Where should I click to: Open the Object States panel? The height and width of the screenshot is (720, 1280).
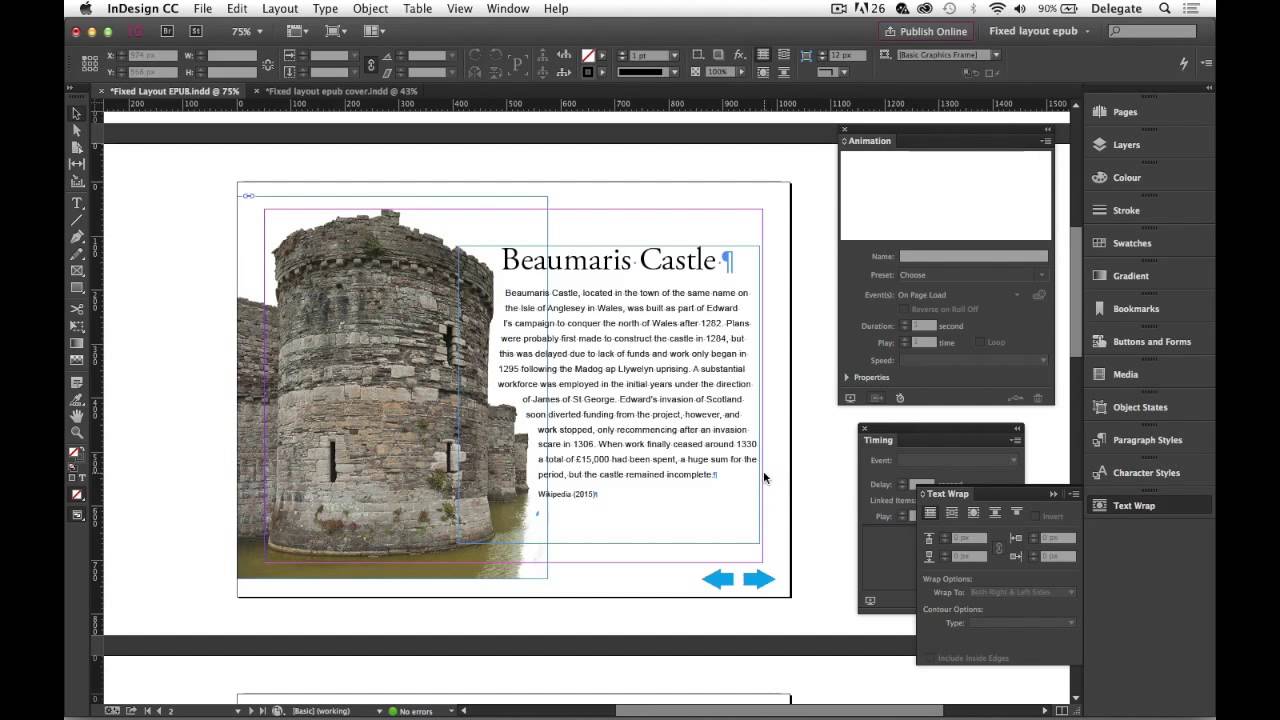tap(1148, 407)
